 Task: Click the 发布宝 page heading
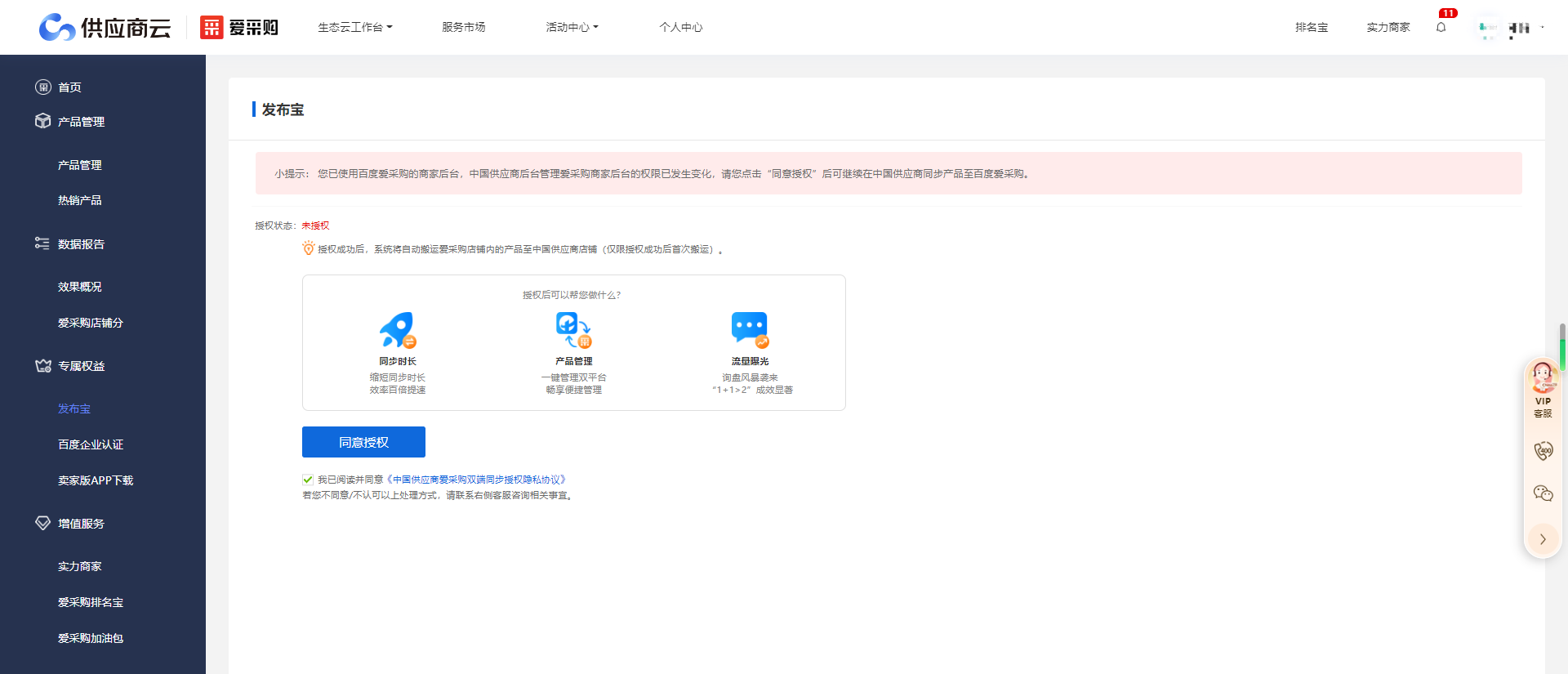283,109
